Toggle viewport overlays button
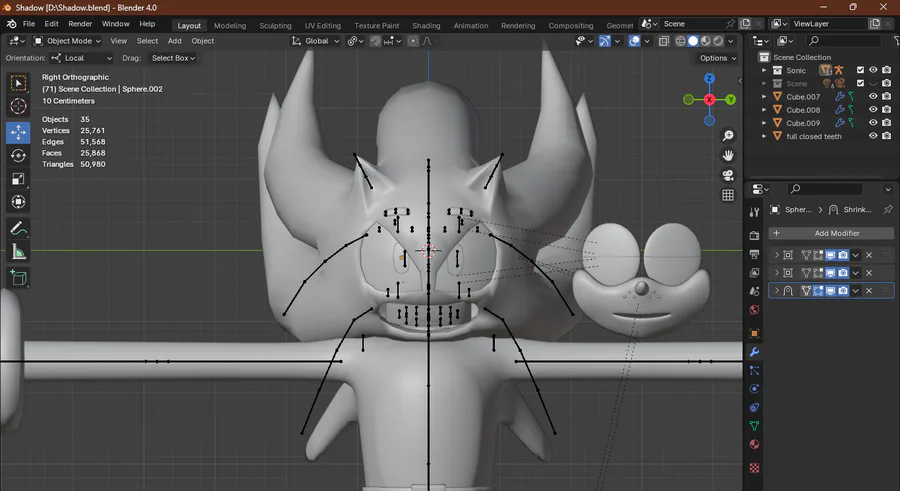900x491 pixels. point(634,41)
